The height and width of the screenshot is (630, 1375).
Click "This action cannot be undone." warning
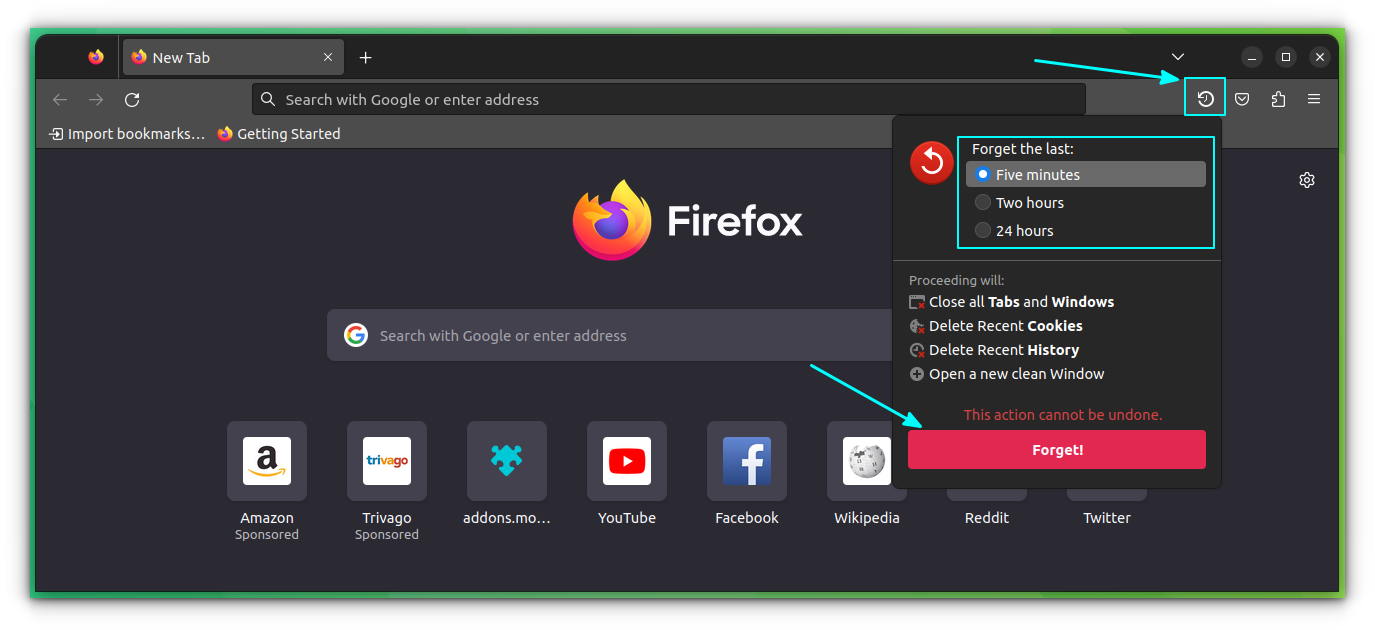click(x=1063, y=415)
